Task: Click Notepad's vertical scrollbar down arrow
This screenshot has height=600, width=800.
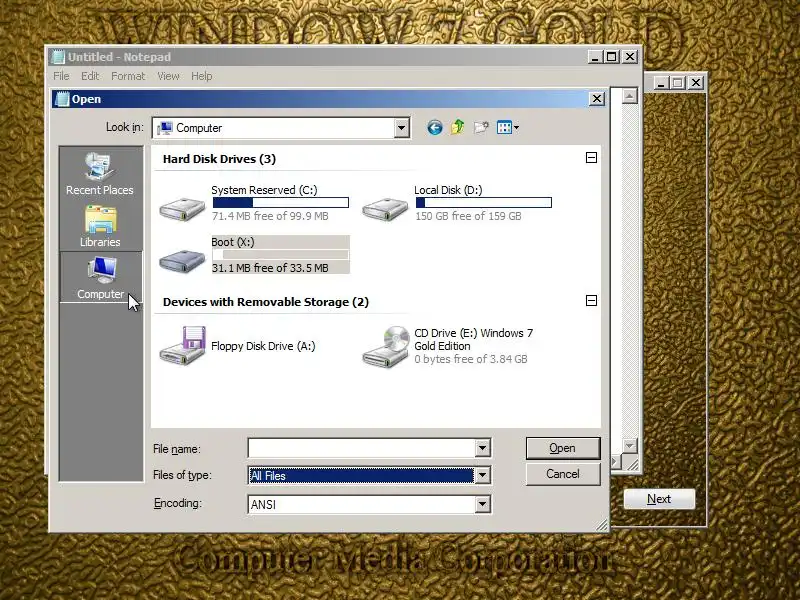Action: 630,445
